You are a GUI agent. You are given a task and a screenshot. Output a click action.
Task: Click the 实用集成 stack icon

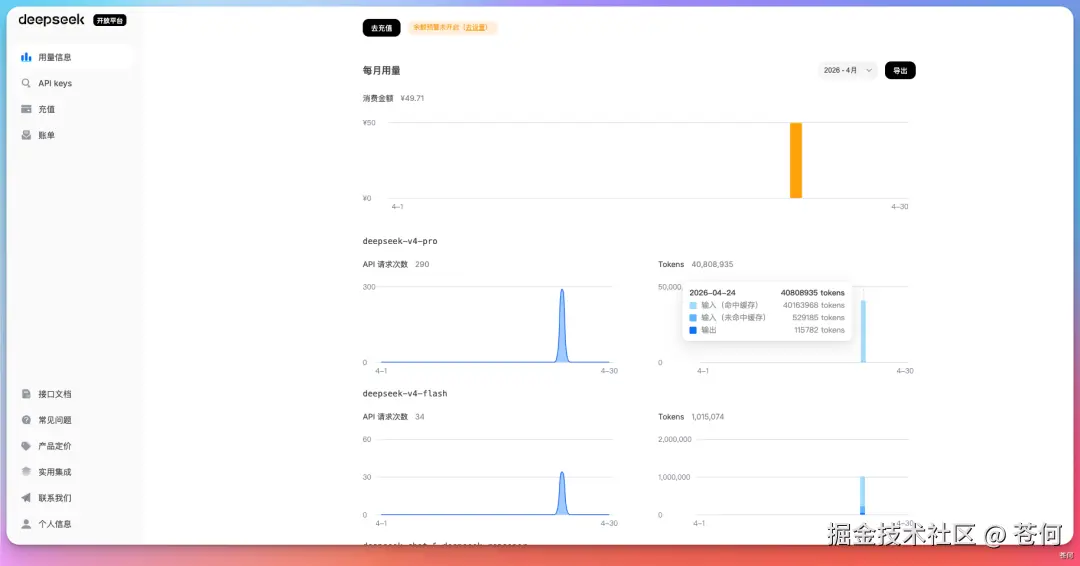[26, 472]
